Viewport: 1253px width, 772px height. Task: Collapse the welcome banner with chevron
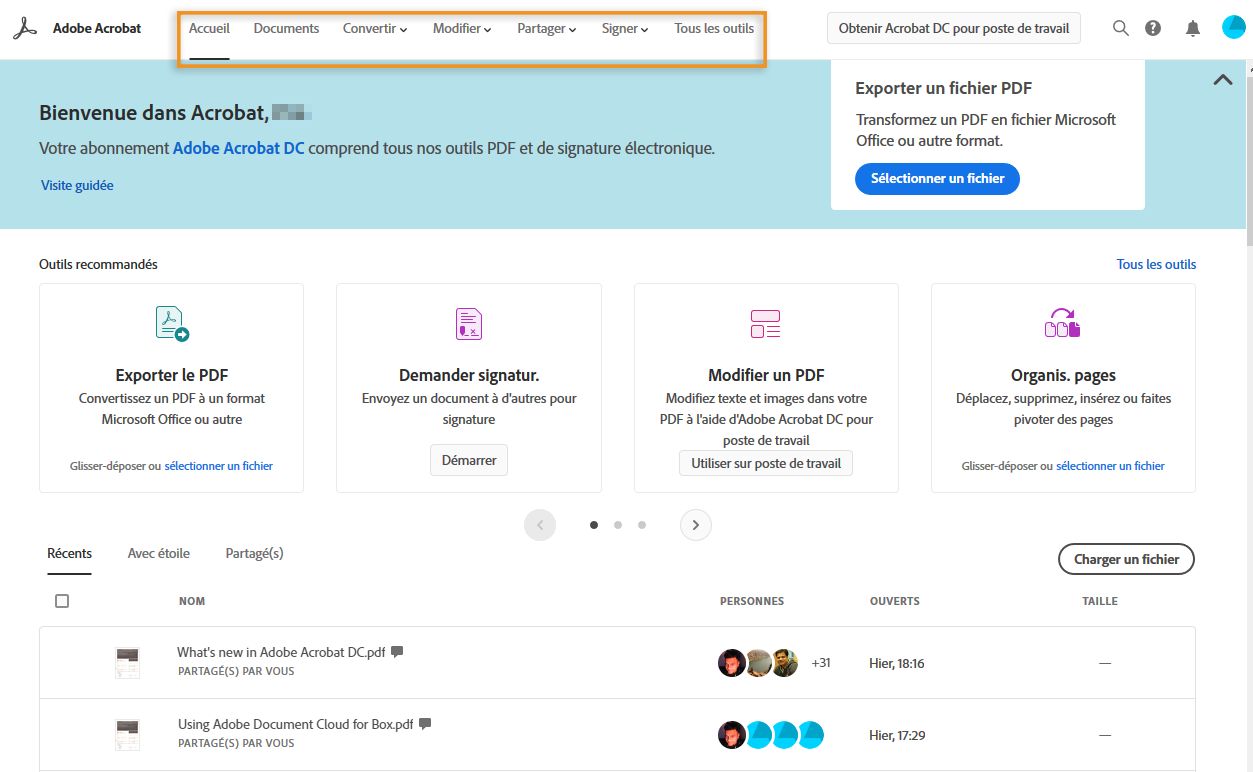coord(1222,80)
